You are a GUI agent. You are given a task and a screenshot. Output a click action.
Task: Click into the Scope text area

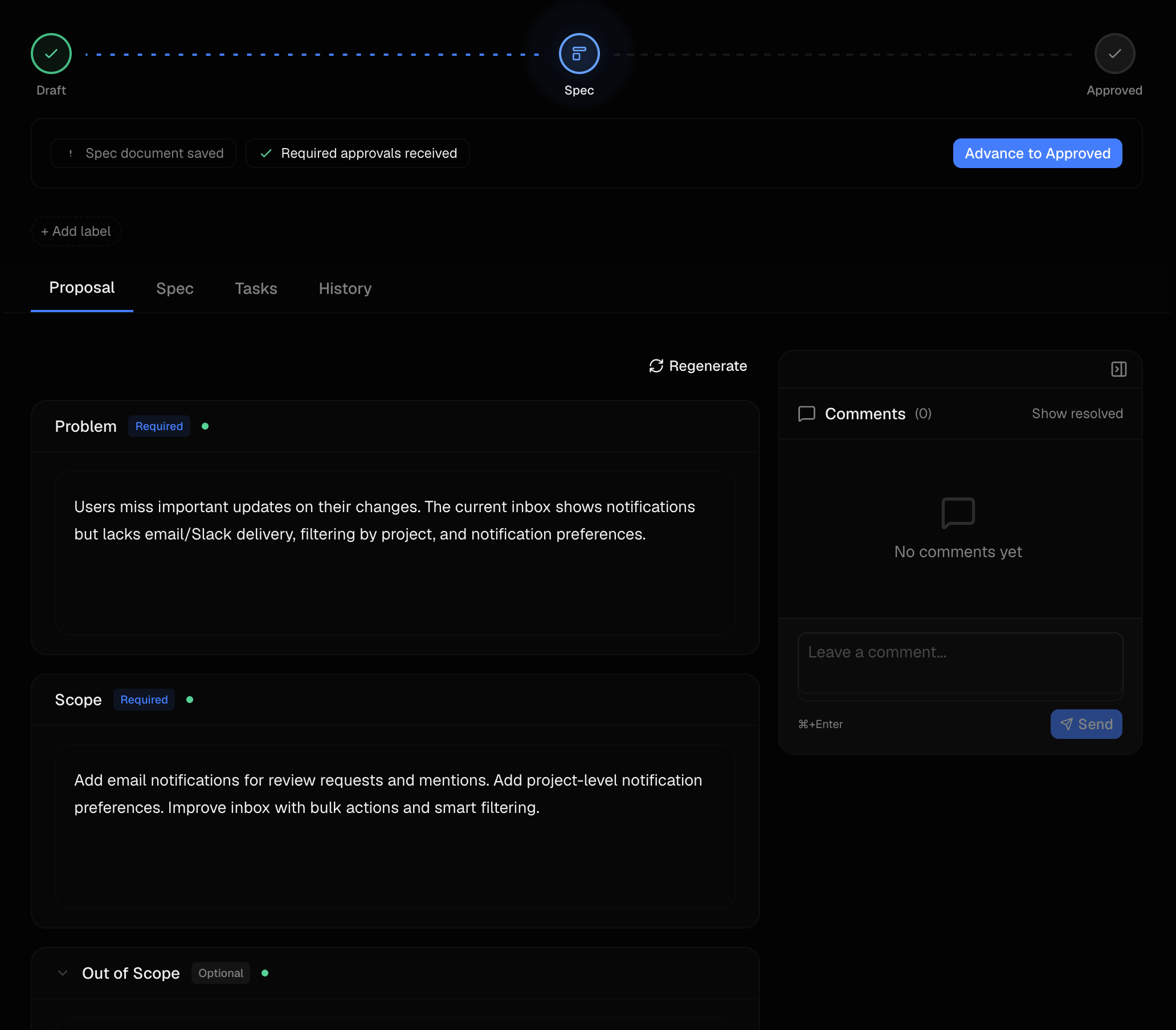point(395,827)
